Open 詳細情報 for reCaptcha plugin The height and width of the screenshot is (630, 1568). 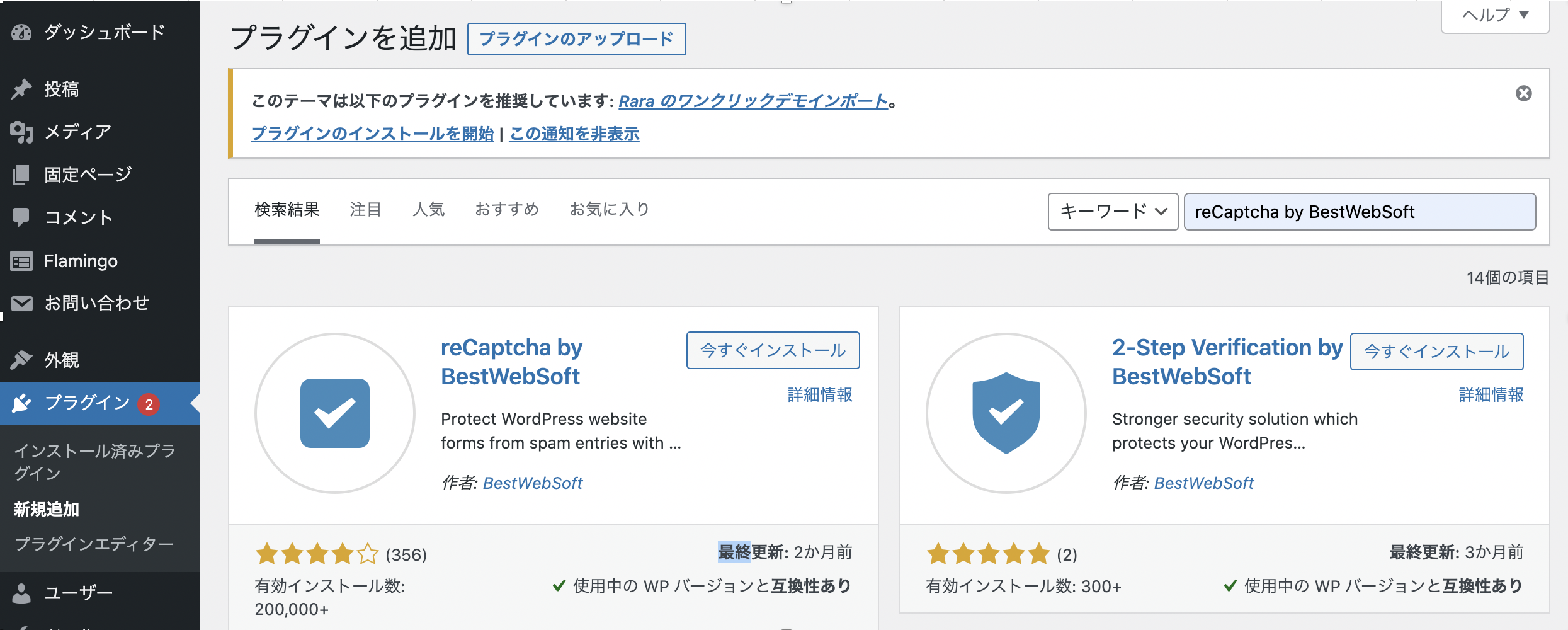pos(820,395)
